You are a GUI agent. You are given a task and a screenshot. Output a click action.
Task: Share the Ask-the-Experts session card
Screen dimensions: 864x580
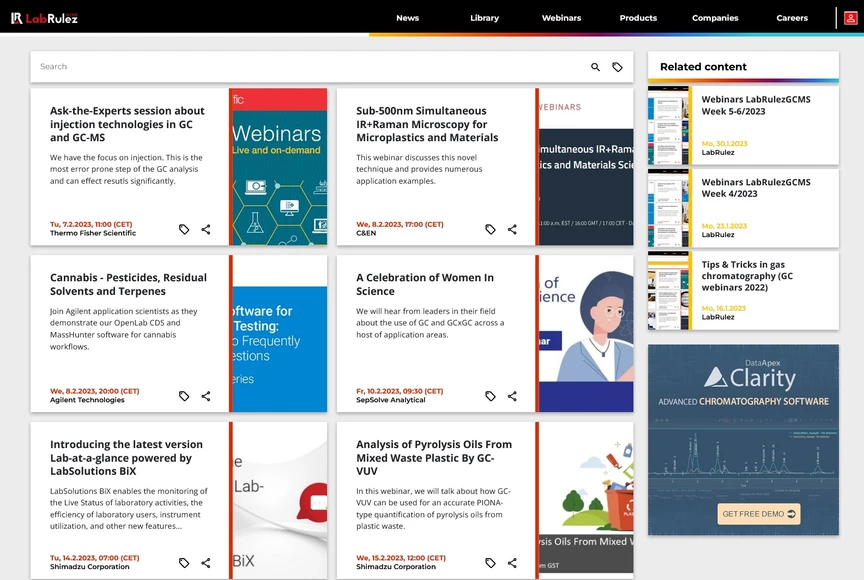[x=206, y=229]
